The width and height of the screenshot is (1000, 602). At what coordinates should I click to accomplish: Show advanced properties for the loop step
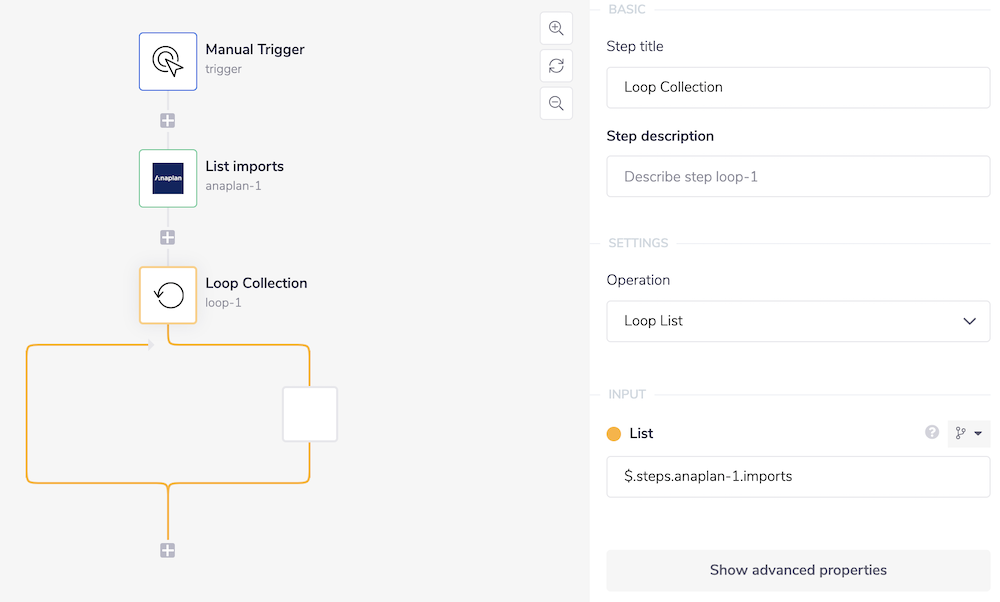pos(798,570)
